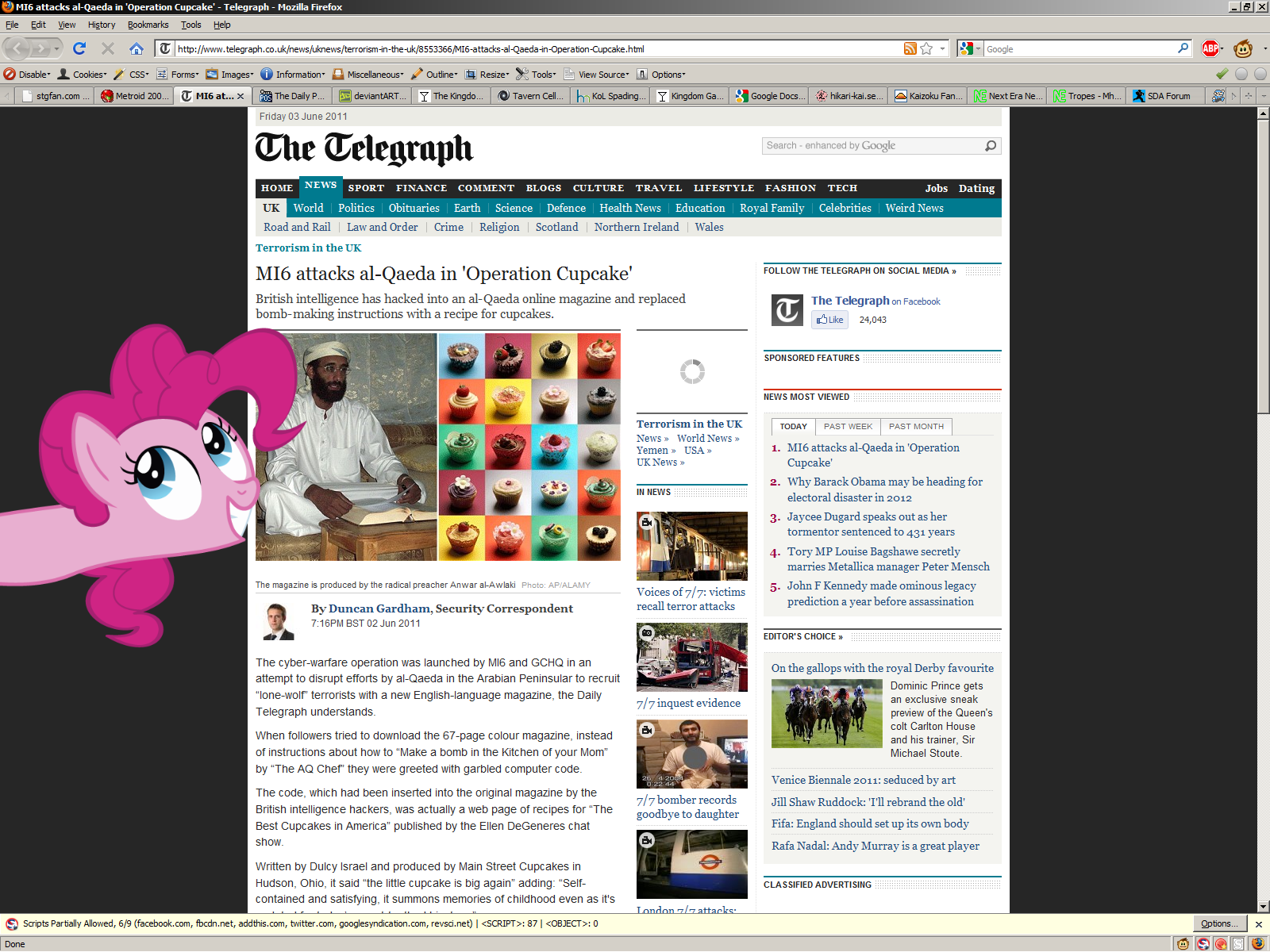Switch to the Google Docs tab

coord(770,96)
